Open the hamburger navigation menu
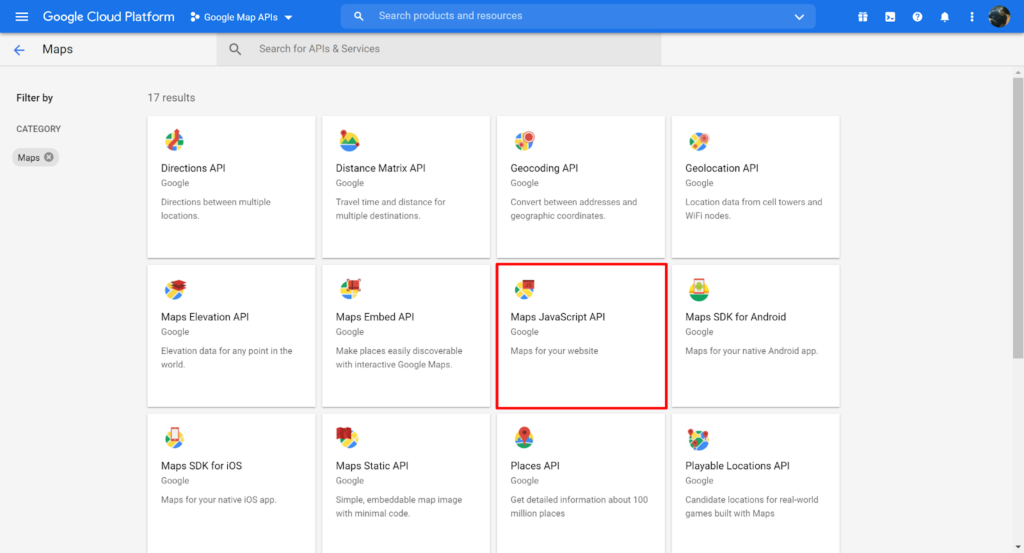This screenshot has width=1024, height=553. point(22,16)
